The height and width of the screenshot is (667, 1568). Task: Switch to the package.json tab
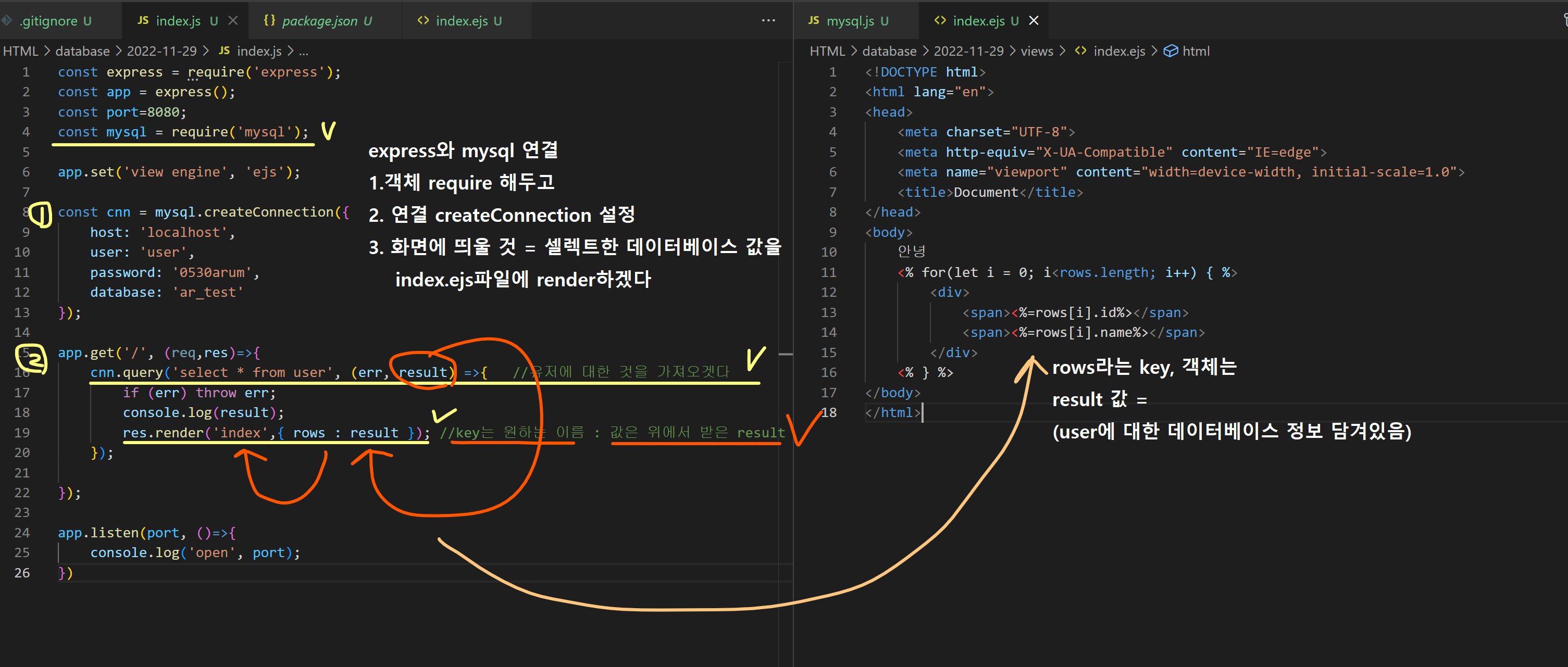[319, 21]
